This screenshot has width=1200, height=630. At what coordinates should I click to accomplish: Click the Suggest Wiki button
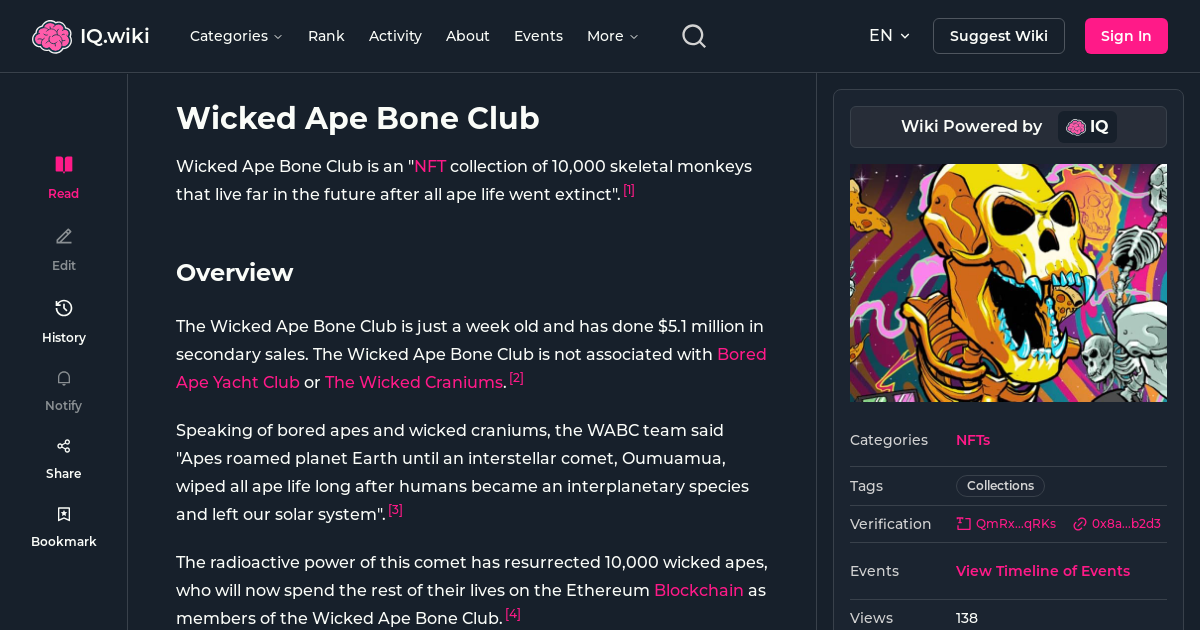pyautogui.click(x=998, y=35)
